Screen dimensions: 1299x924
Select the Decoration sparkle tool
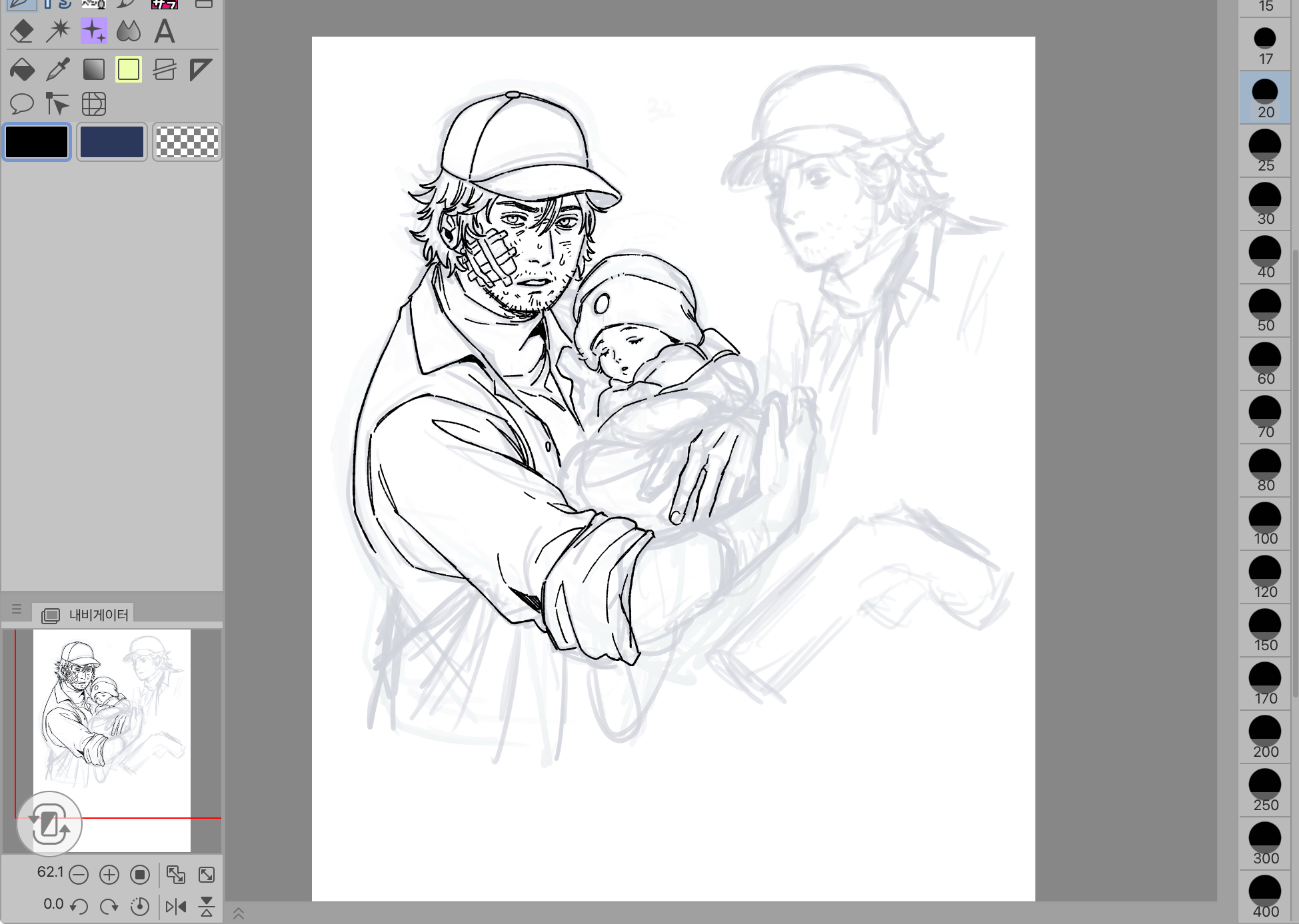point(93,31)
